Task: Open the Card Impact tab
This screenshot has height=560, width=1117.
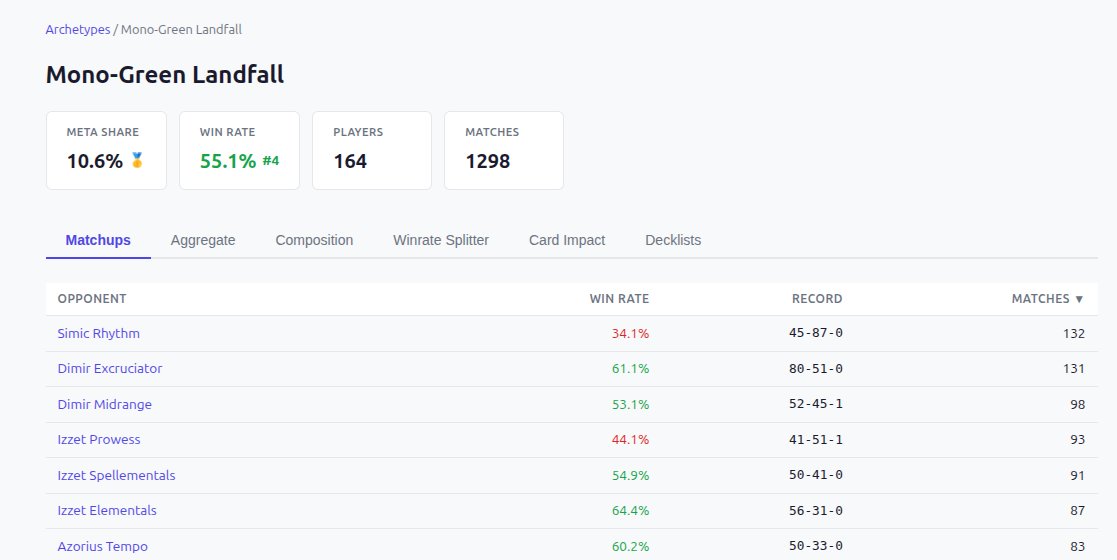Action: 567,240
